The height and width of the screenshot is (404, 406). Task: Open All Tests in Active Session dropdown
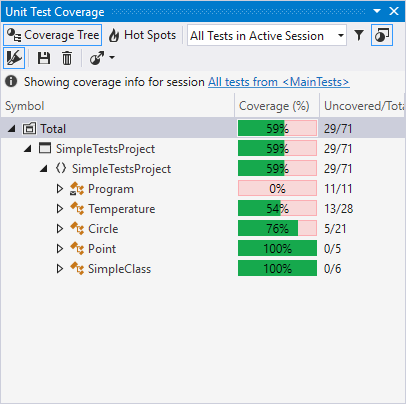pos(267,35)
